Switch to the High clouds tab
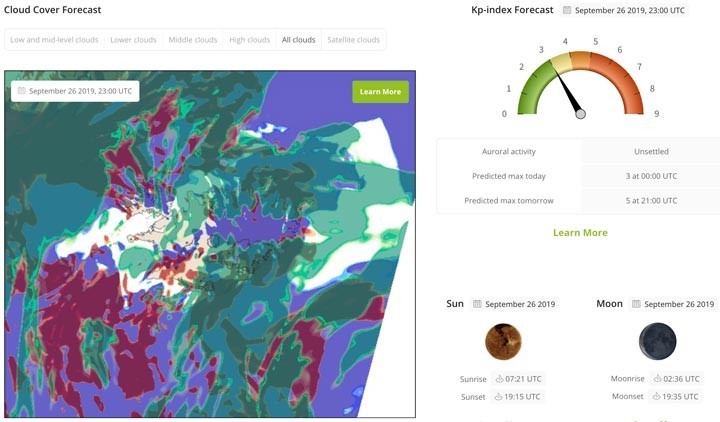Screen dimensions: 720x422 click(x=249, y=40)
